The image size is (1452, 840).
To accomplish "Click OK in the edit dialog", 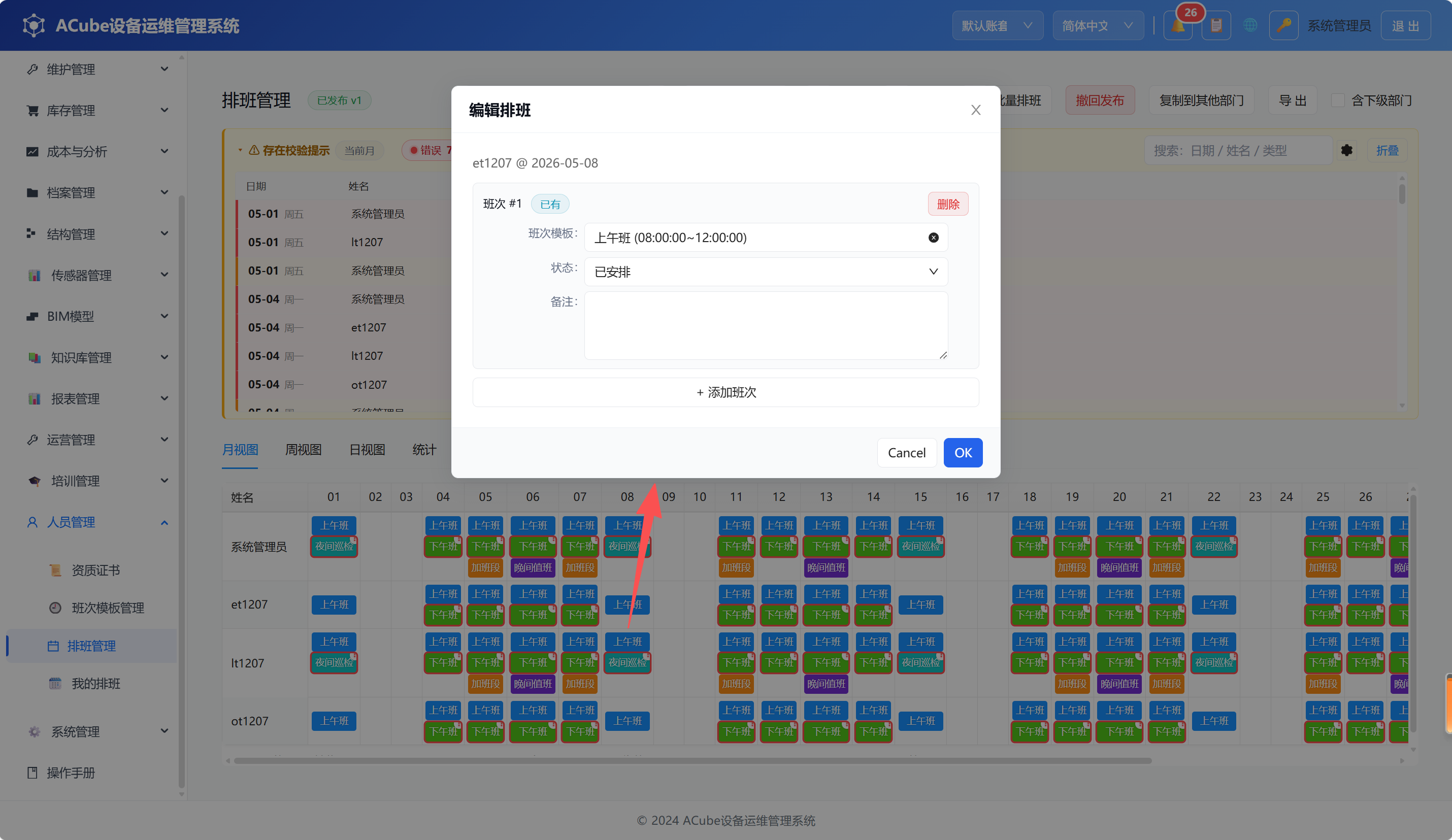I will tap(963, 452).
